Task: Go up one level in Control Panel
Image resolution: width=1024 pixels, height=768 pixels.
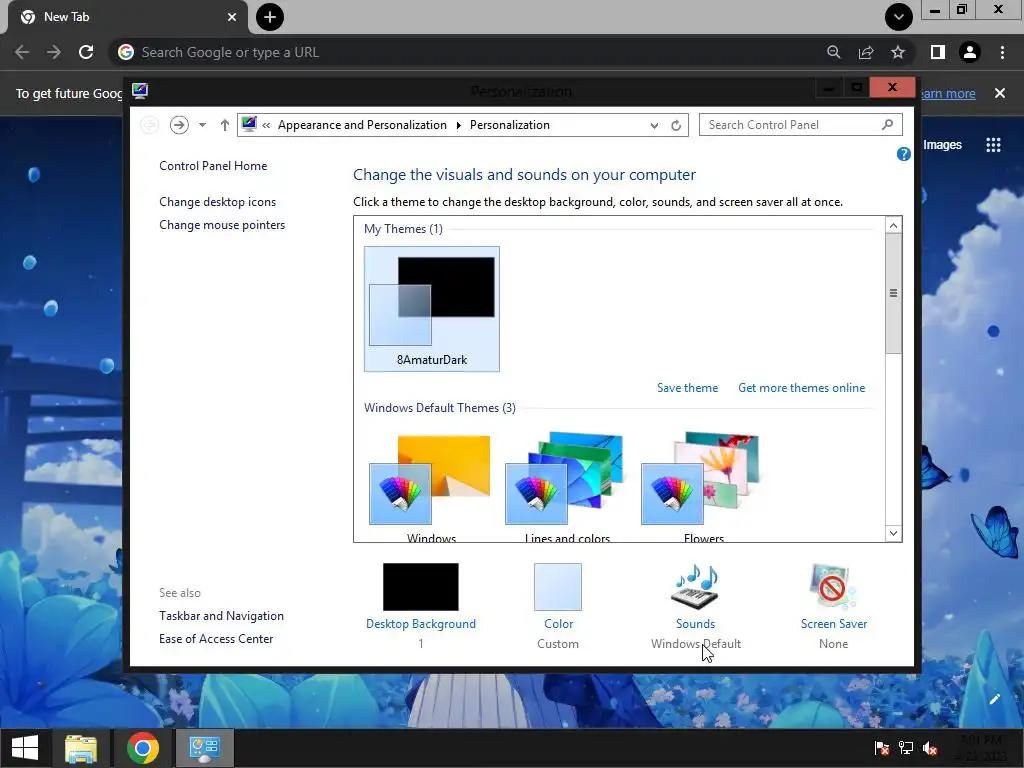Action: (x=225, y=125)
